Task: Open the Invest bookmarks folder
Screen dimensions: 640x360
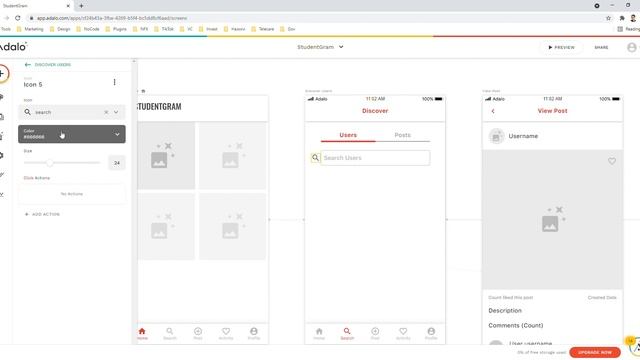Action: 208,29
